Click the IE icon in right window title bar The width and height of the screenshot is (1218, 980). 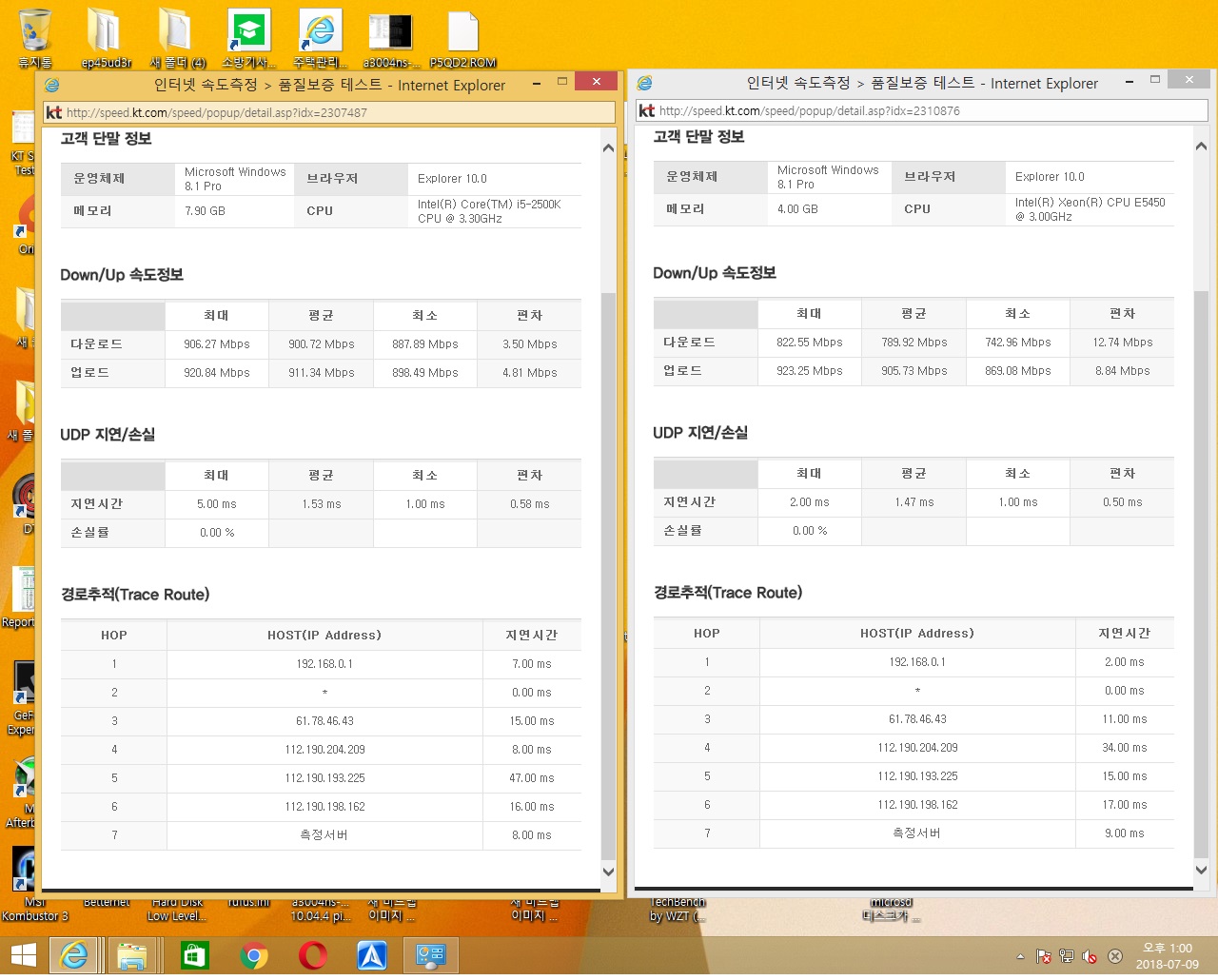pos(645,83)
